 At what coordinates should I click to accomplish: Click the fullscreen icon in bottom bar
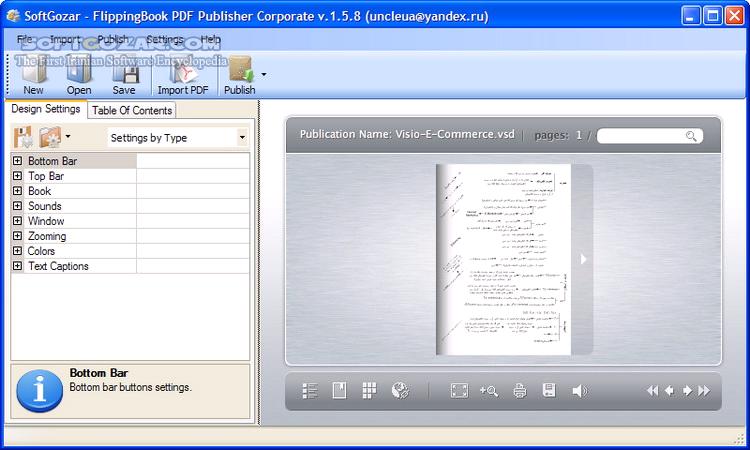(459, 391)
